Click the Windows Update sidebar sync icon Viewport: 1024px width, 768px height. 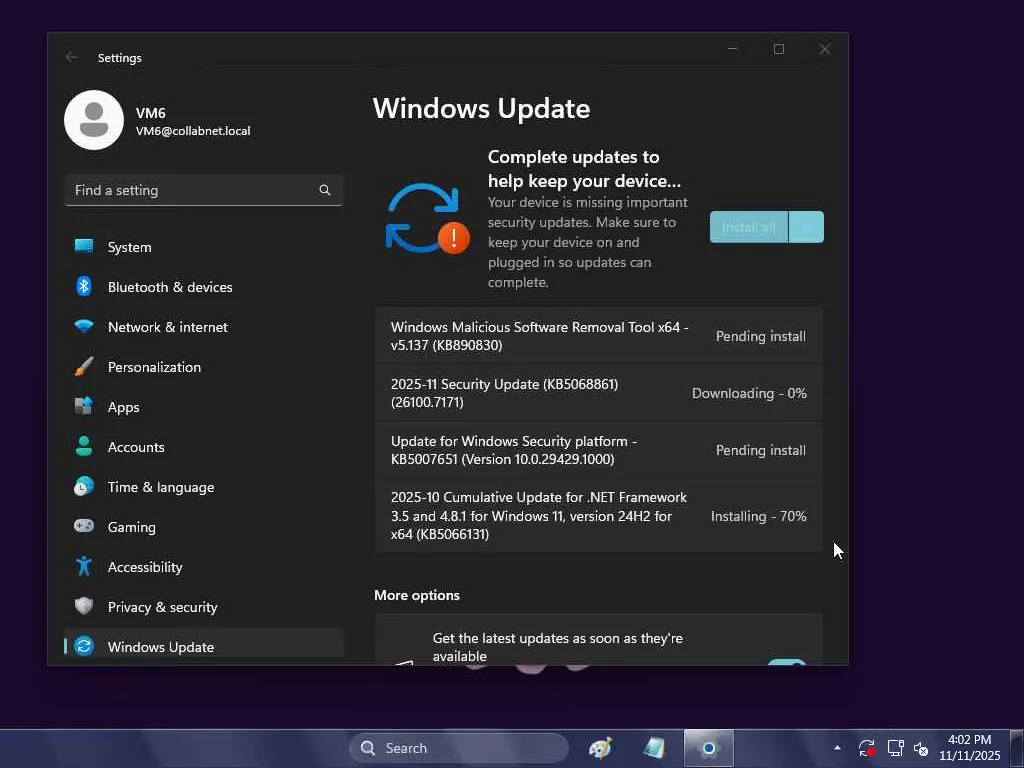[84, 646]
